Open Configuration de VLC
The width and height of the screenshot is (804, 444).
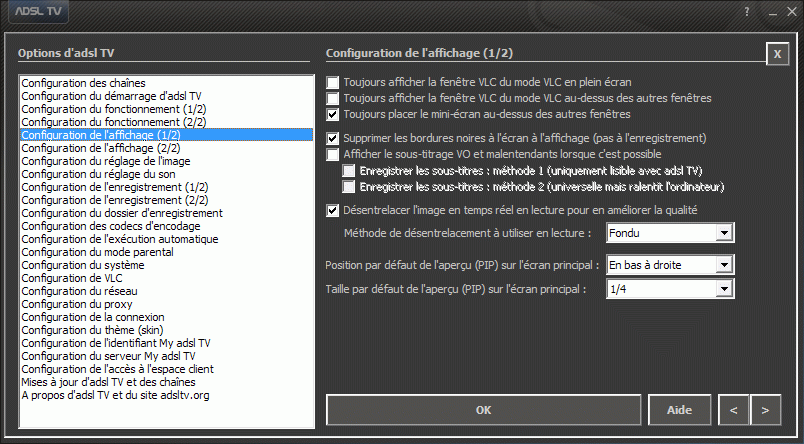coord(167,278)
